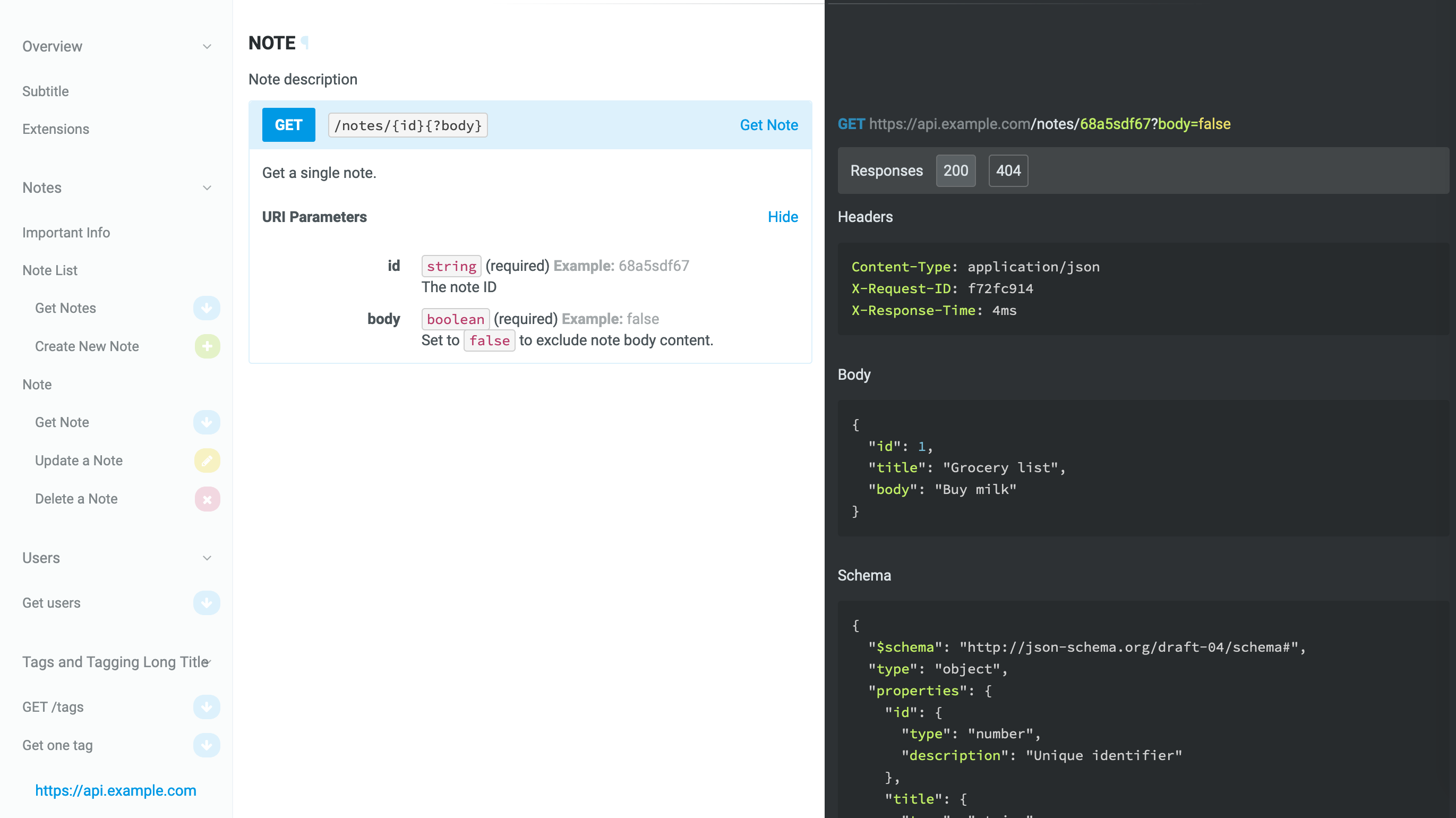Click the Get one tag arrow icon

click(207, 745)
